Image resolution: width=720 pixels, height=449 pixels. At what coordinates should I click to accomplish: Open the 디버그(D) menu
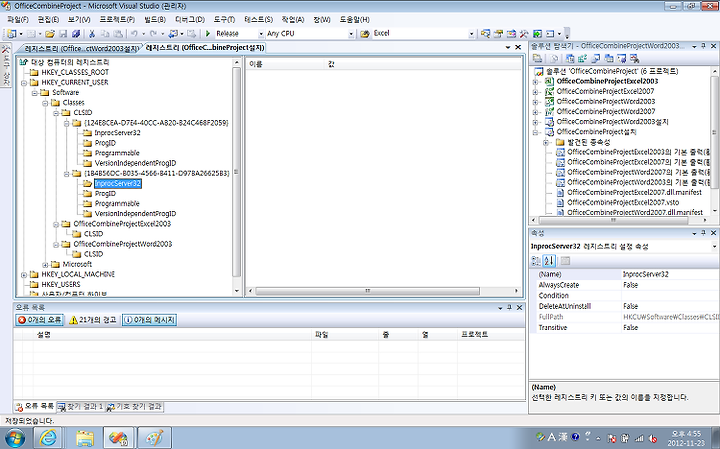pyautogui.click(x=190, y=19)
